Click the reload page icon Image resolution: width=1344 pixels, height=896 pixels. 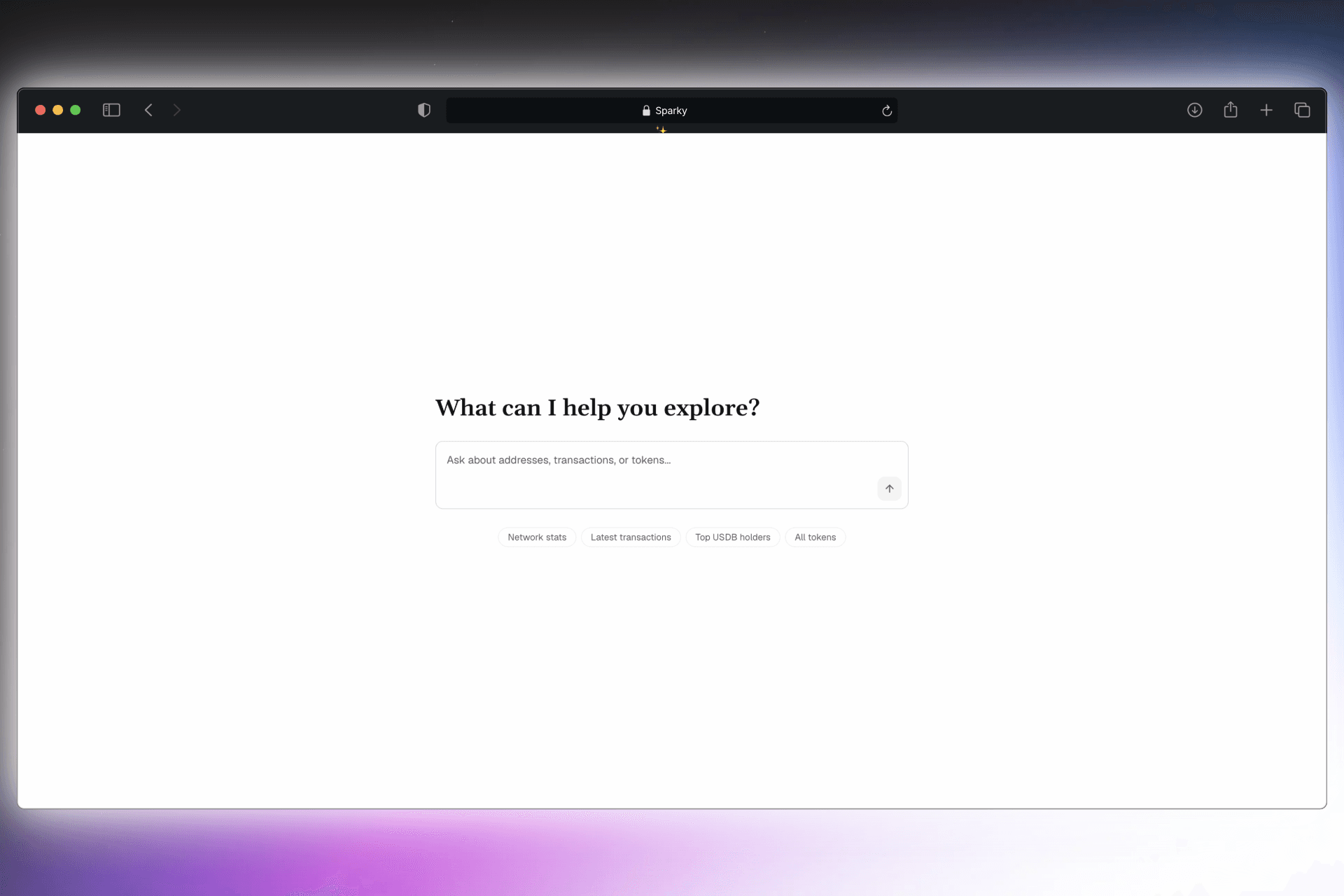pyautogui.click(x=886, y=110)
